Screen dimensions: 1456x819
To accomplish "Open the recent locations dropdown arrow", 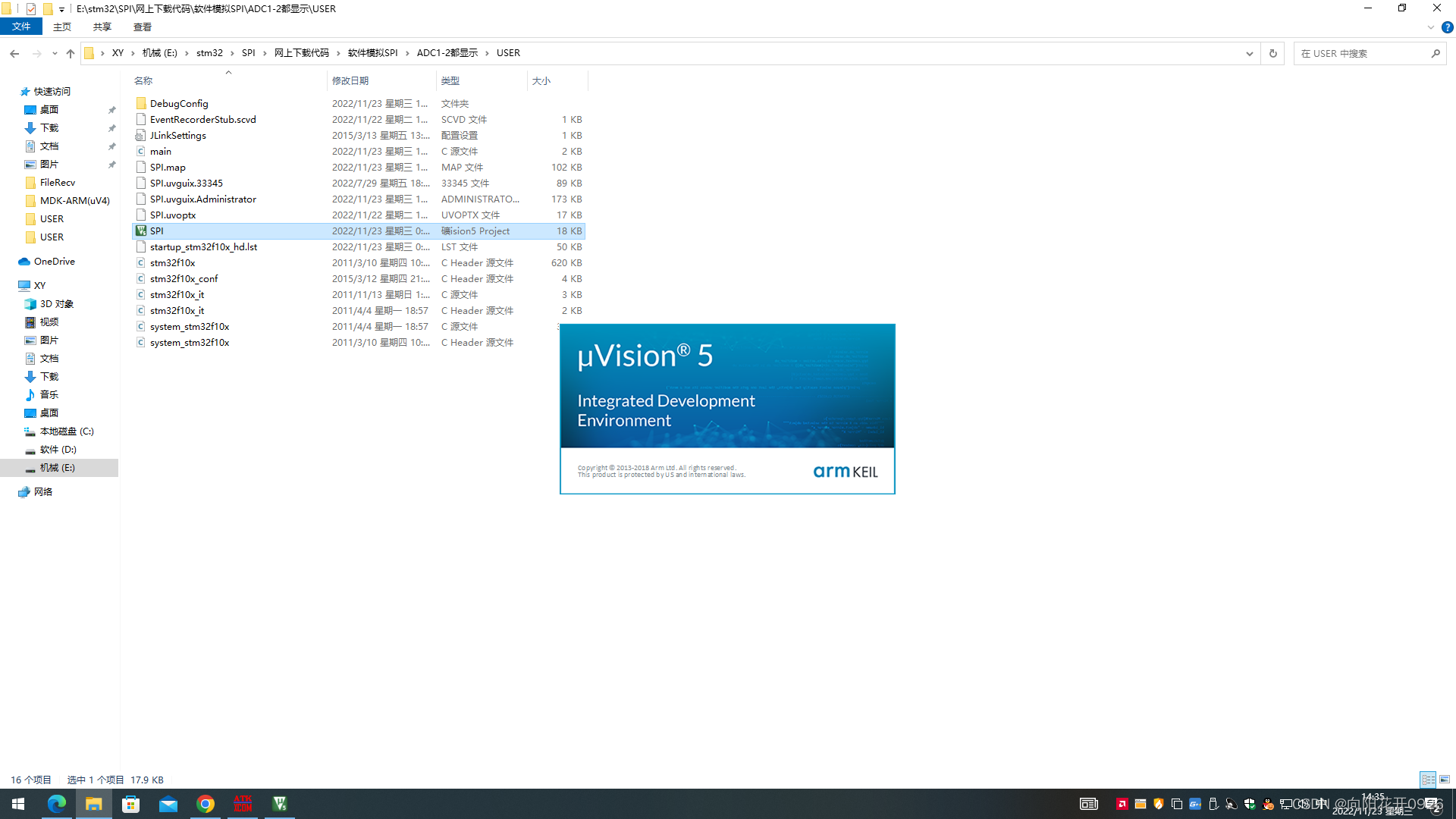I will tap(55, 54).
